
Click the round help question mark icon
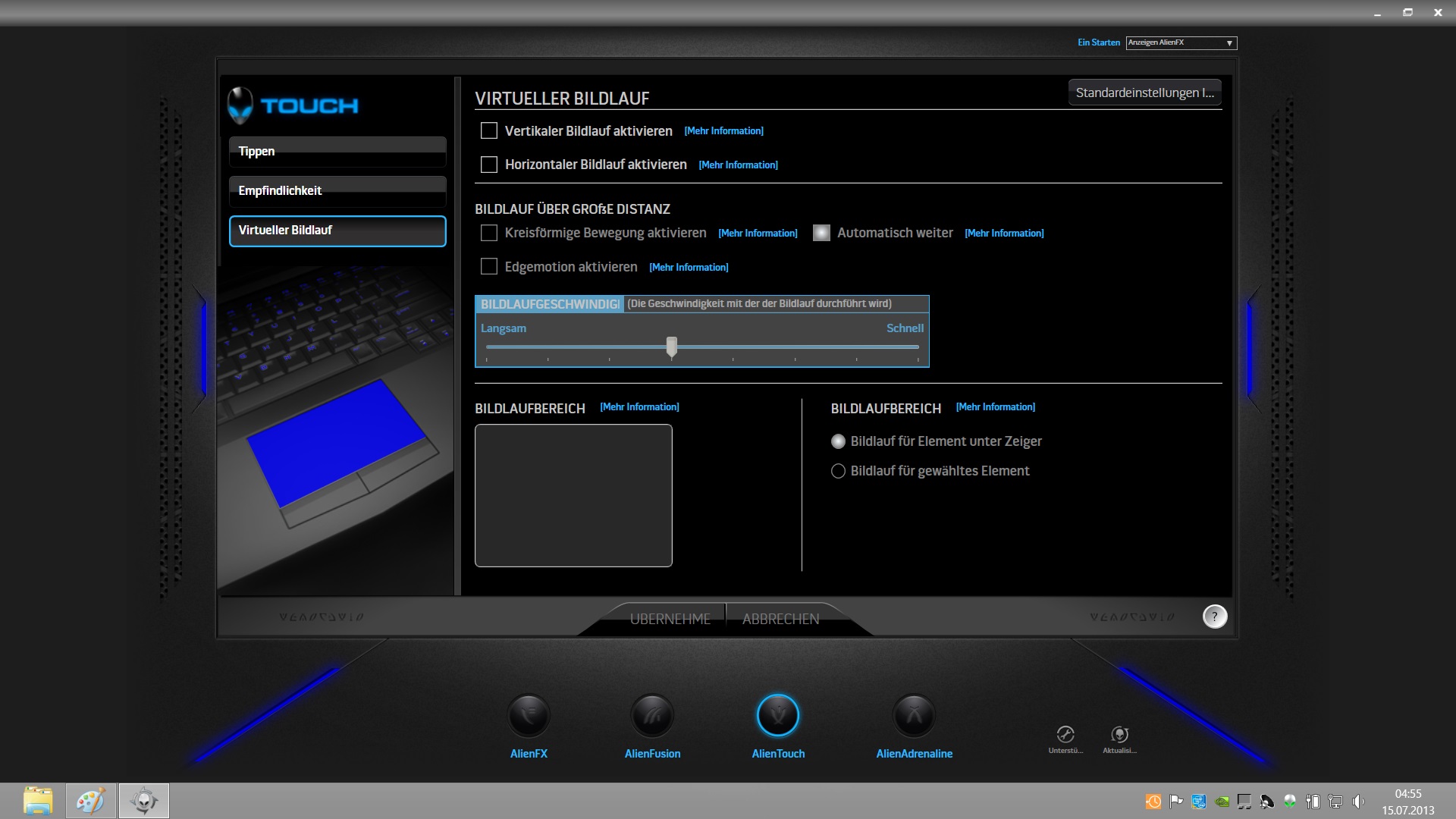pyautogui.click(x=1215, y=617)
